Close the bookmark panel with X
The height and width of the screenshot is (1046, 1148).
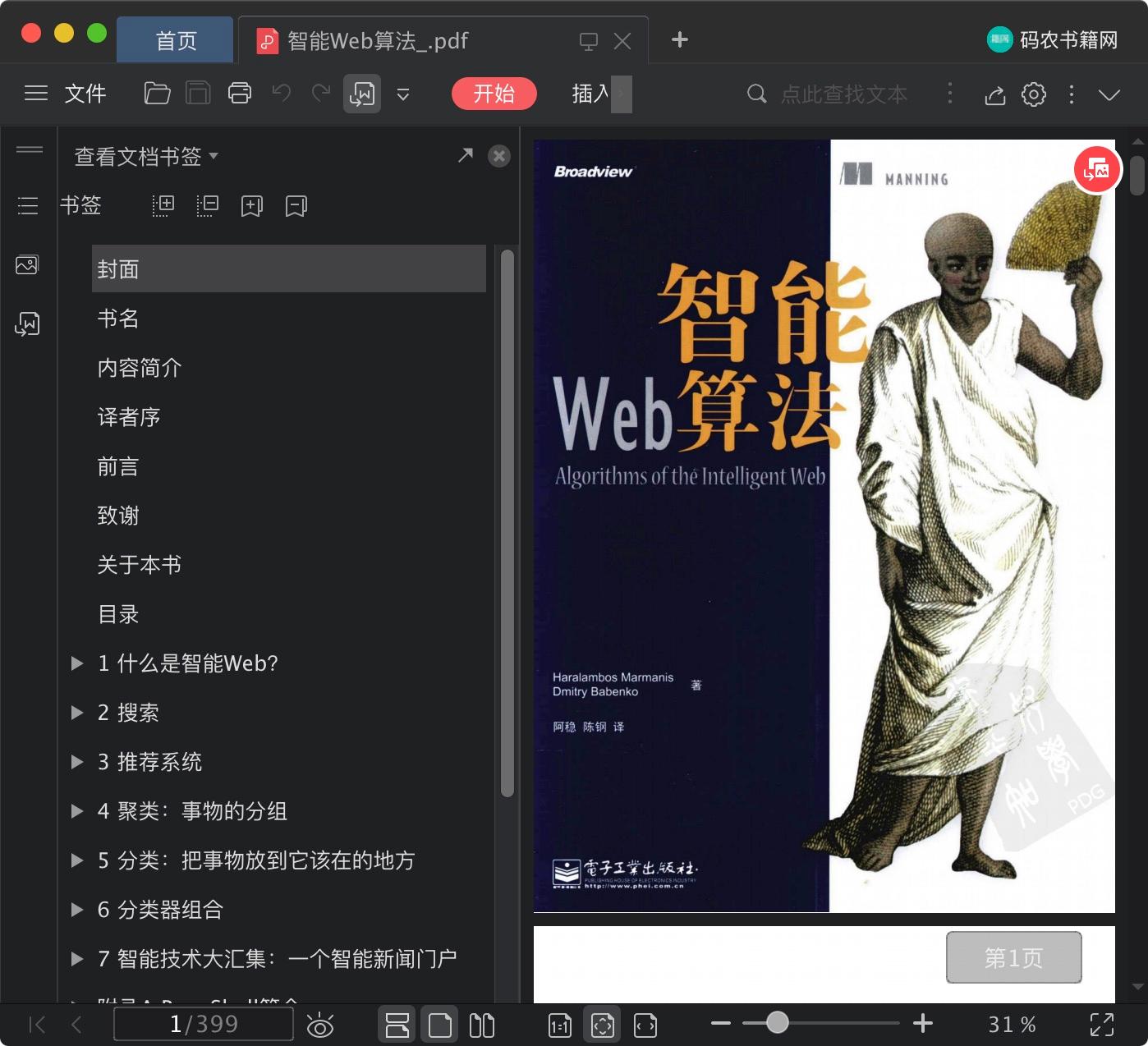499,156
